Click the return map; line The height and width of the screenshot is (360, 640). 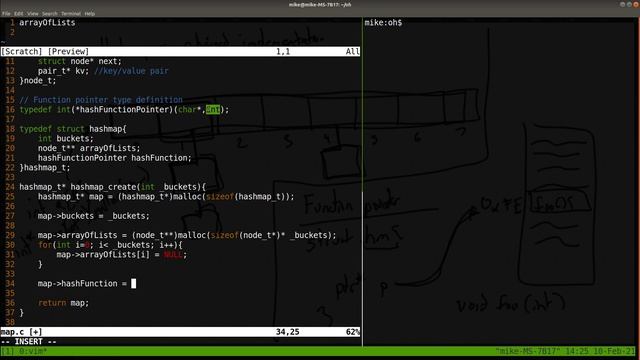(x=63, y=303)
